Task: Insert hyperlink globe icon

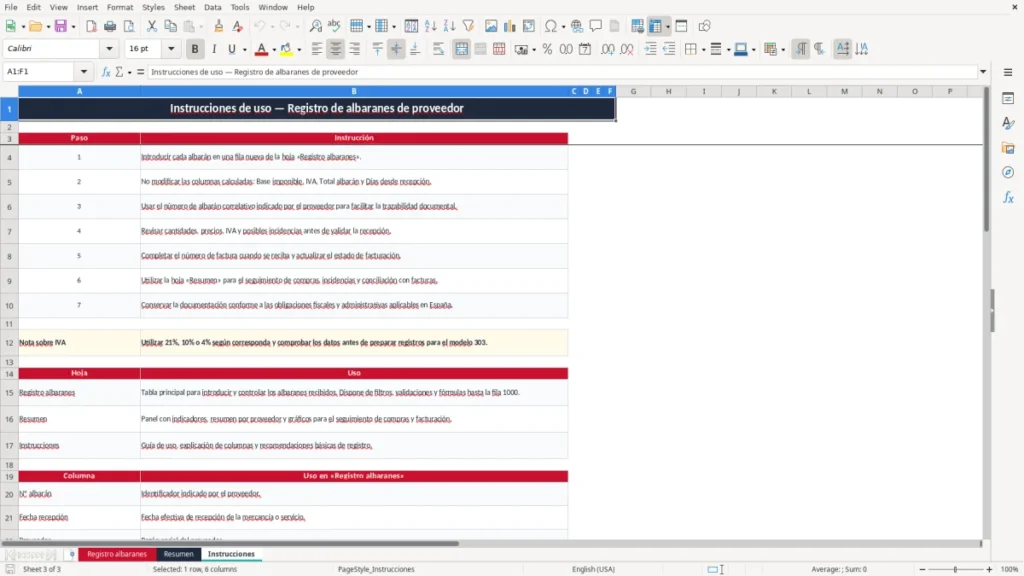Action: (577, 26)
